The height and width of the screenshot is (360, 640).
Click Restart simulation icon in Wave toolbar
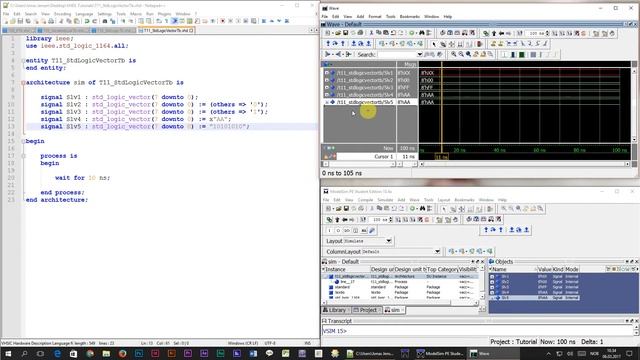(519, 33)
